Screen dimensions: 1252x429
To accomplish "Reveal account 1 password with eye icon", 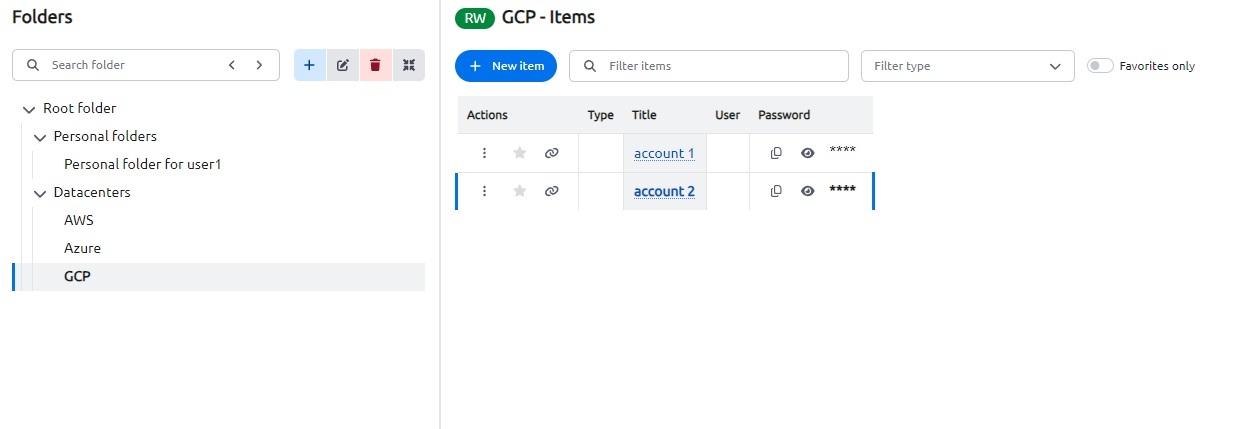I will pos(808,153).
